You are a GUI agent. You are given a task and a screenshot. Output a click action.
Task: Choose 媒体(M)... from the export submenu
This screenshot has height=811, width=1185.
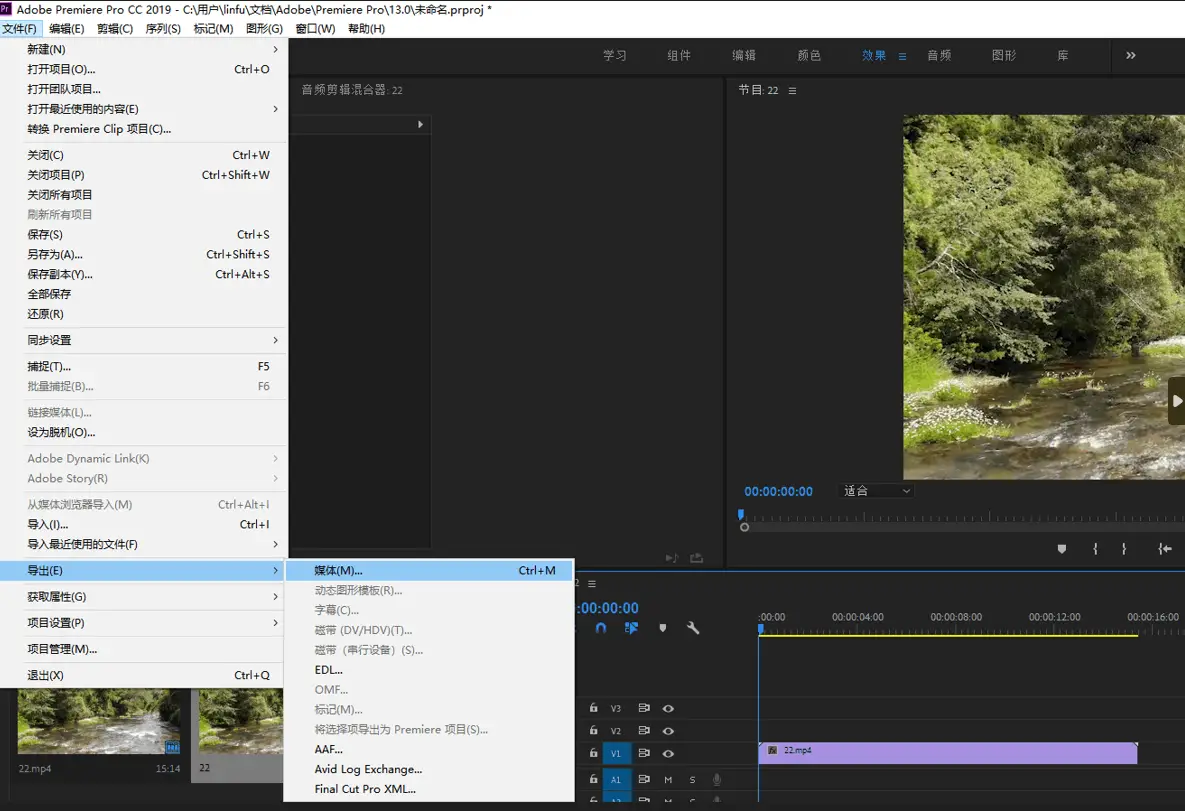click(x=429, y=571)
